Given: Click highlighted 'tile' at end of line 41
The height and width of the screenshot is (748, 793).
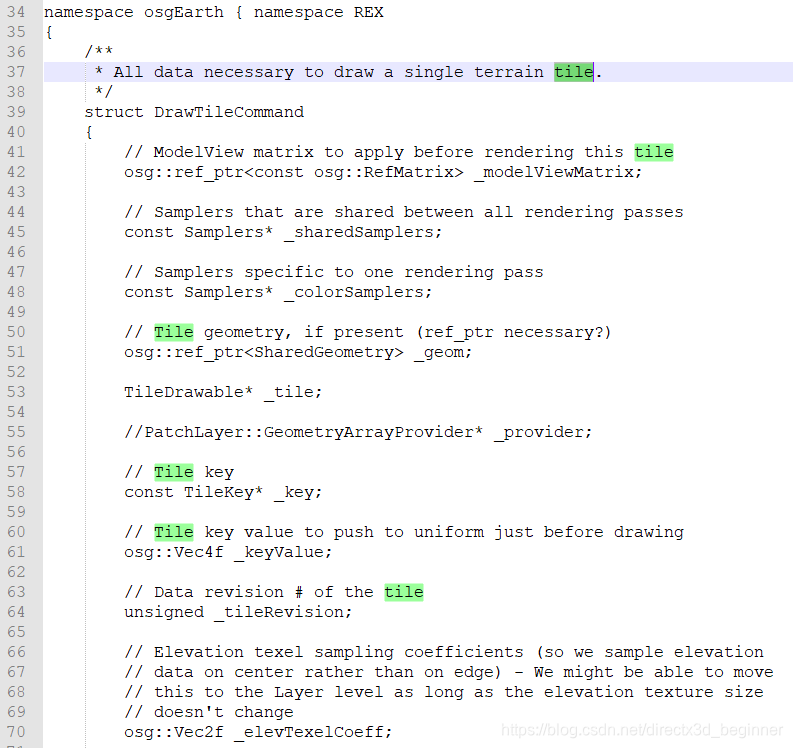Looking at the screenshot, I should 654,152.
